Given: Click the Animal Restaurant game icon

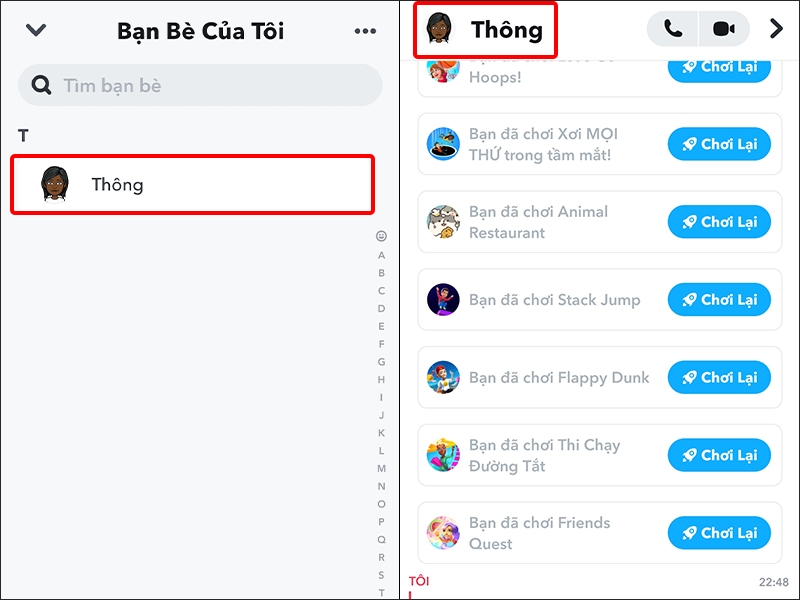Looking at the screenshot, I should [x=444, y=222].
